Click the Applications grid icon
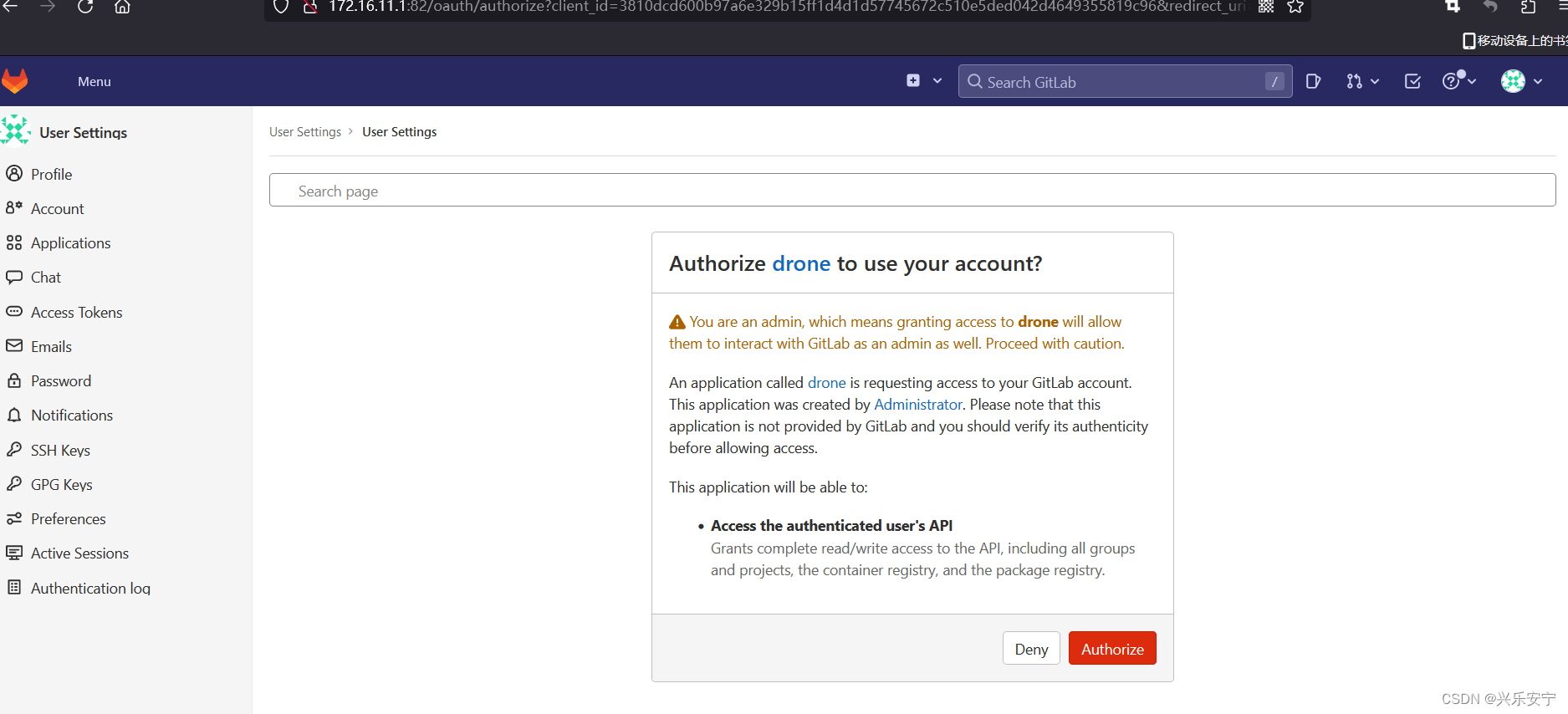This screenshot has height=714, width=1568. click(14, 242)
